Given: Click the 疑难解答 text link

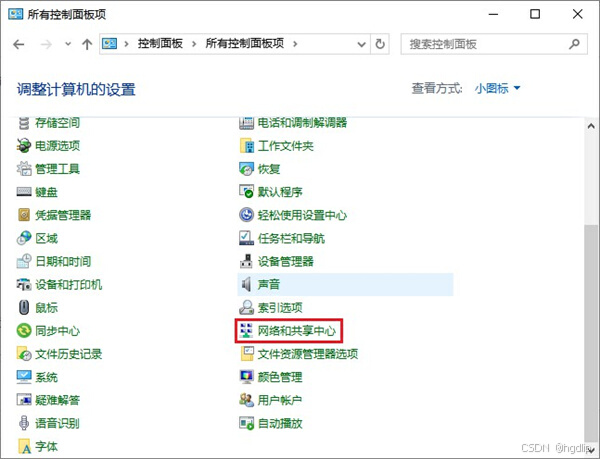Looking at the screenshot, I should (x=57, y=400).
